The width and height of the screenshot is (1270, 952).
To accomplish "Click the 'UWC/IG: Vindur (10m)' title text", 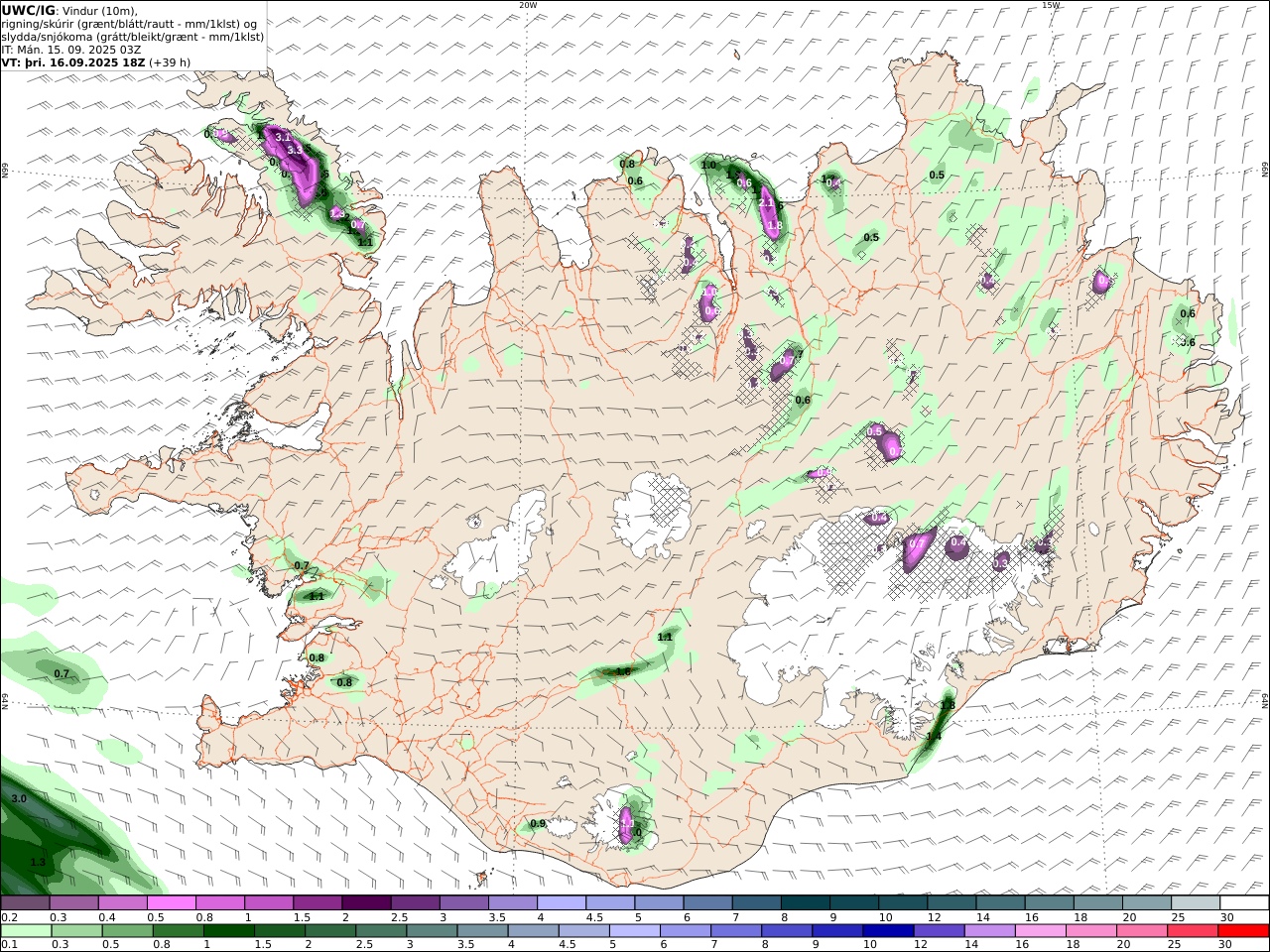I will (68, 11).
